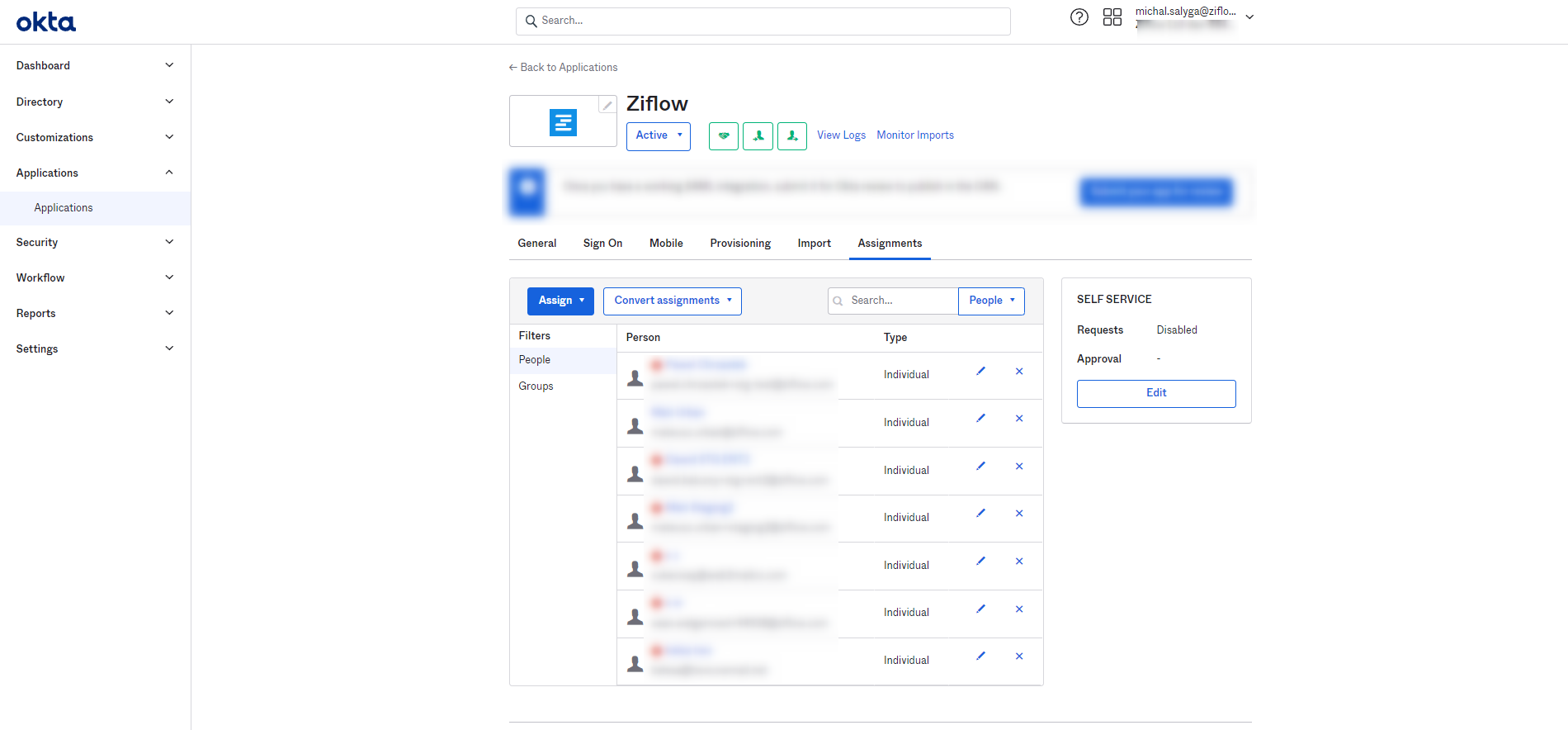
Task: Remove the second person's assignment
Action: [1019, 419]
